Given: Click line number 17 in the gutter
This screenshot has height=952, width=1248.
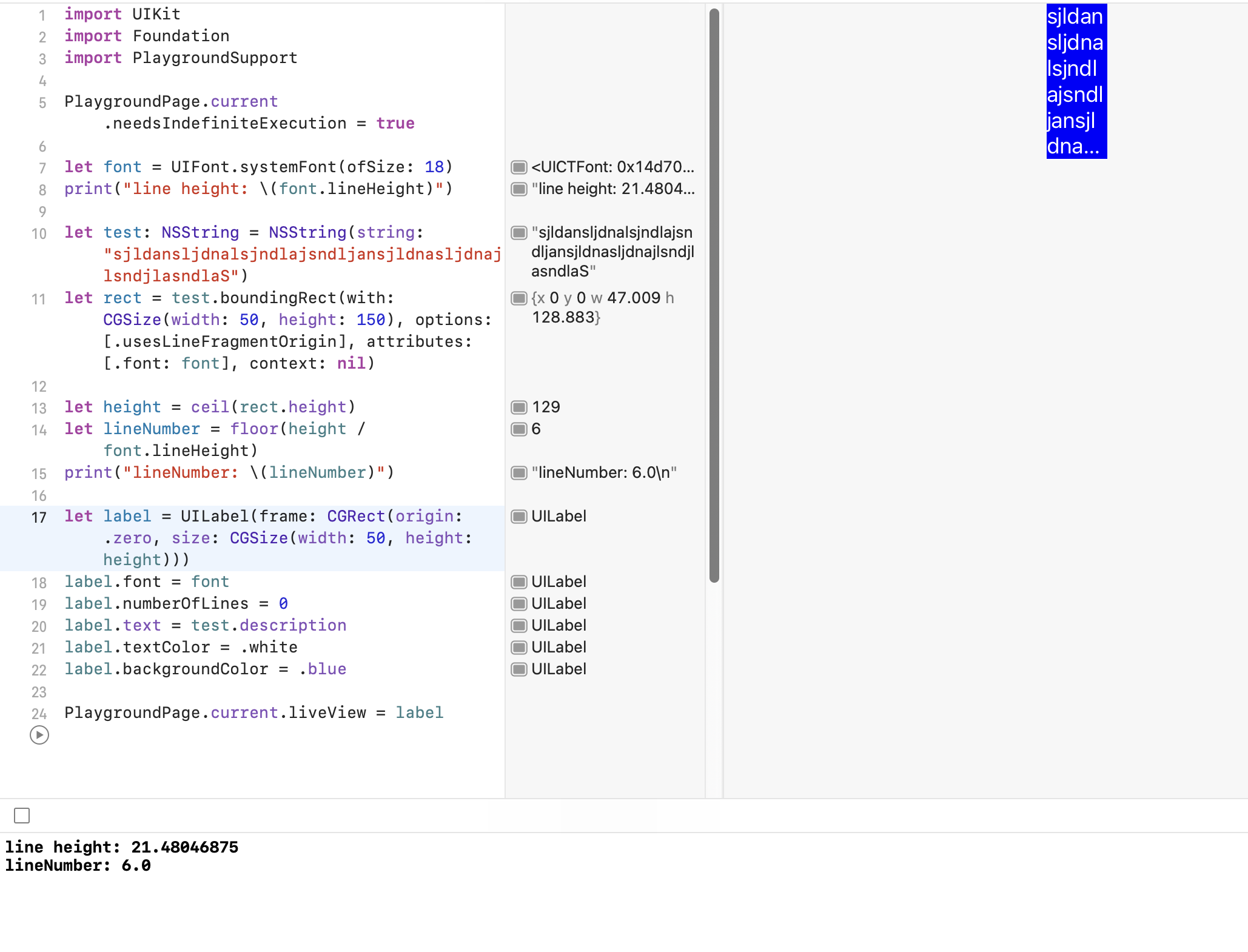Looking at the screenshot, I should point(39,517).
